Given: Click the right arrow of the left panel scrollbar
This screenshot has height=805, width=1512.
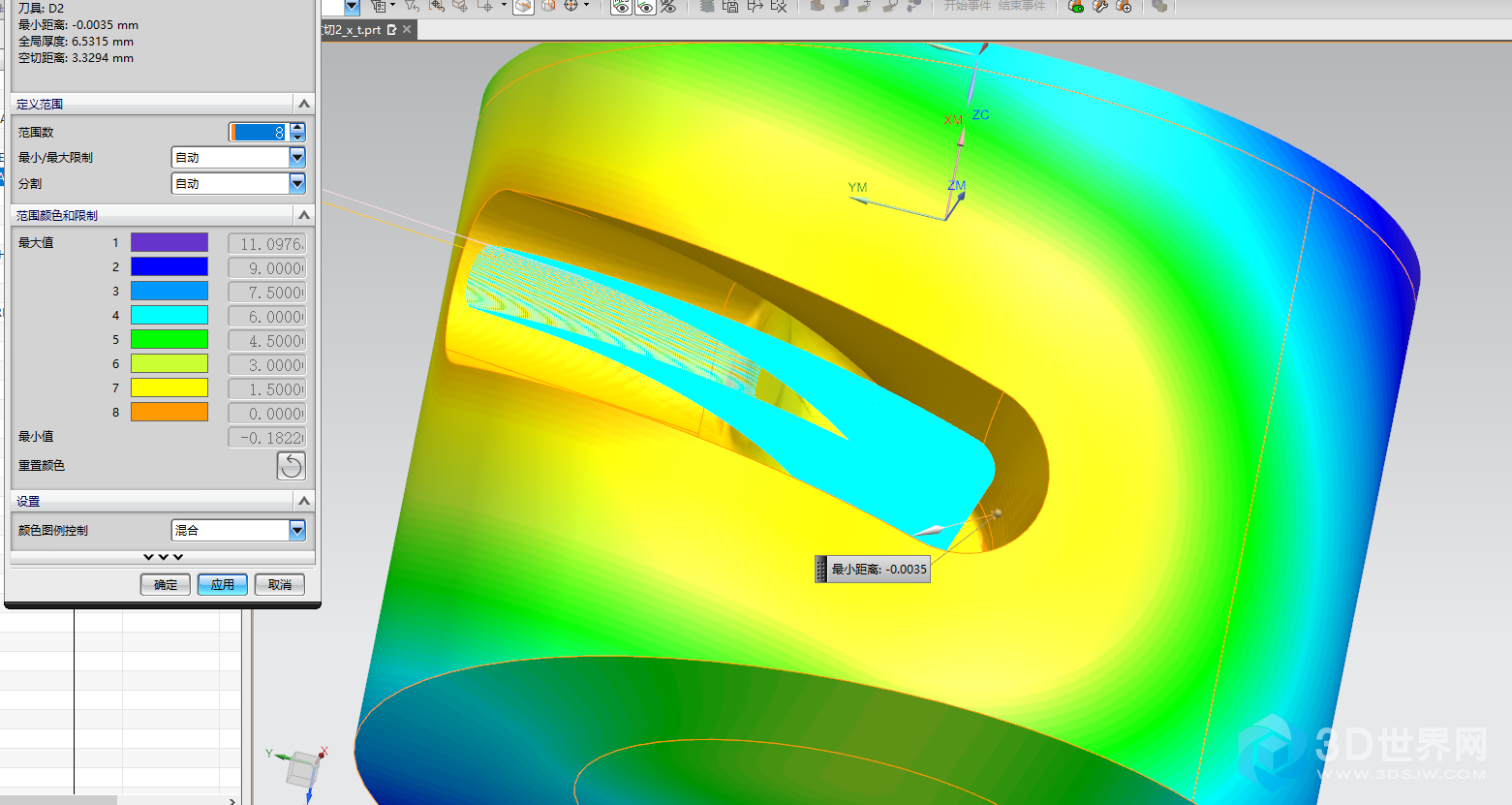Looking at the screenshot, I should point(232,800).
